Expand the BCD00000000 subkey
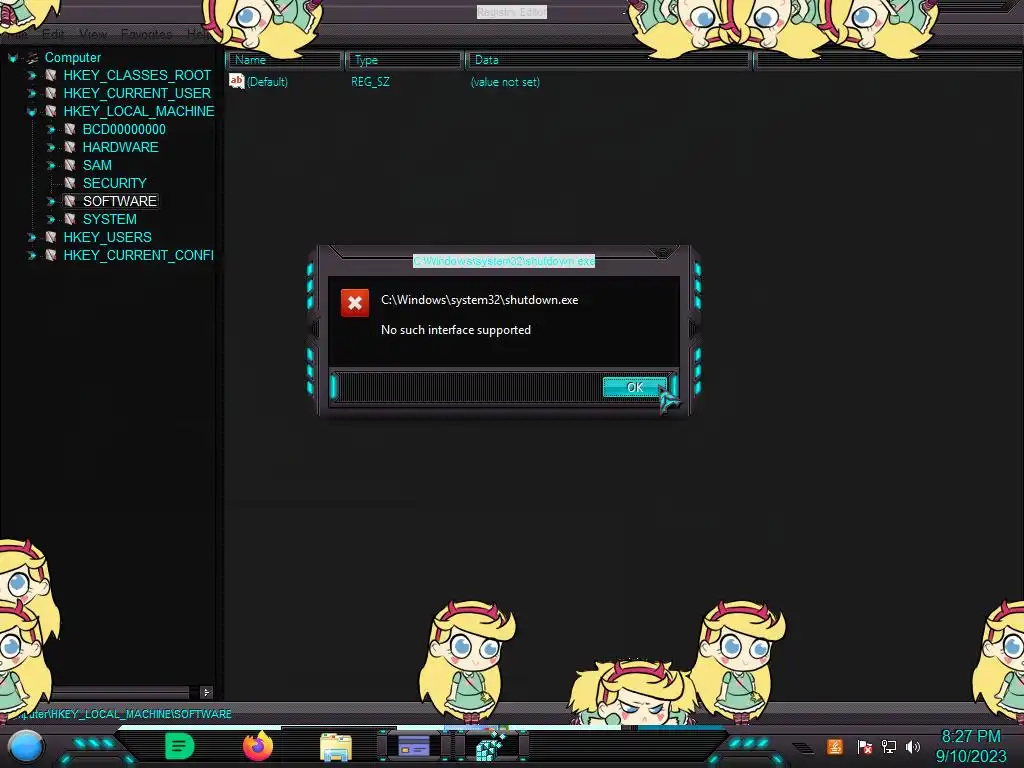Screen dimensions: 1024x768 pyautogui.click(x=50, y=129)
